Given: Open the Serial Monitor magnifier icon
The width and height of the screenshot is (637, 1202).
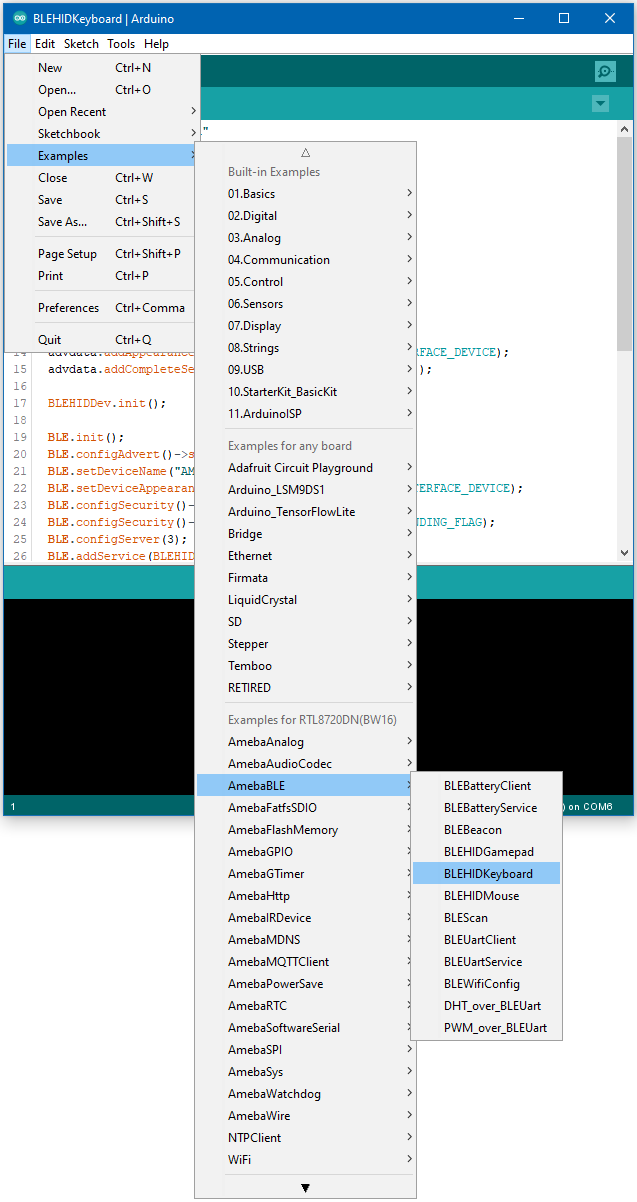Looking at the screenshot, I should [604, 71].
